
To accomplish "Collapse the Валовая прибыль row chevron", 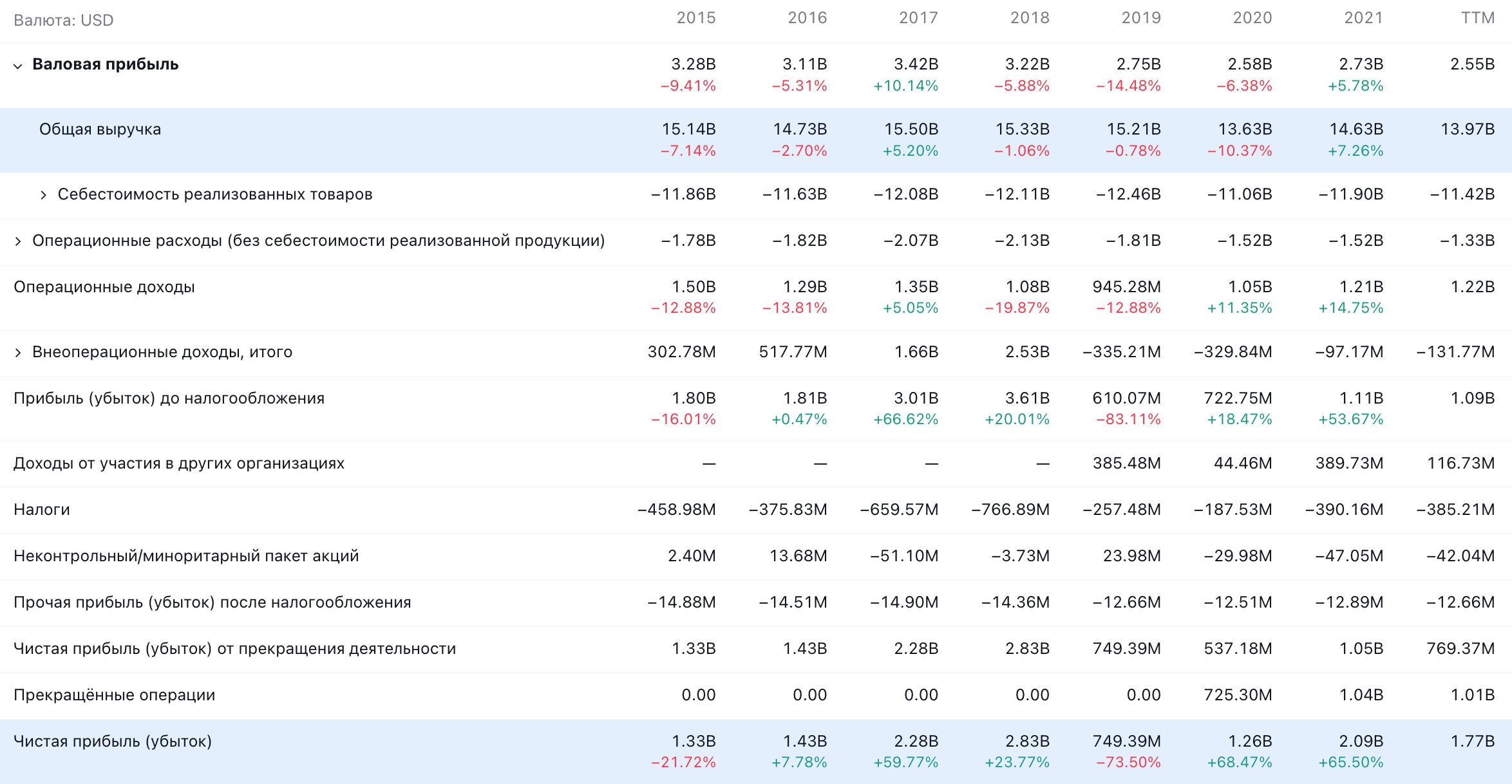I will [18, 66].
